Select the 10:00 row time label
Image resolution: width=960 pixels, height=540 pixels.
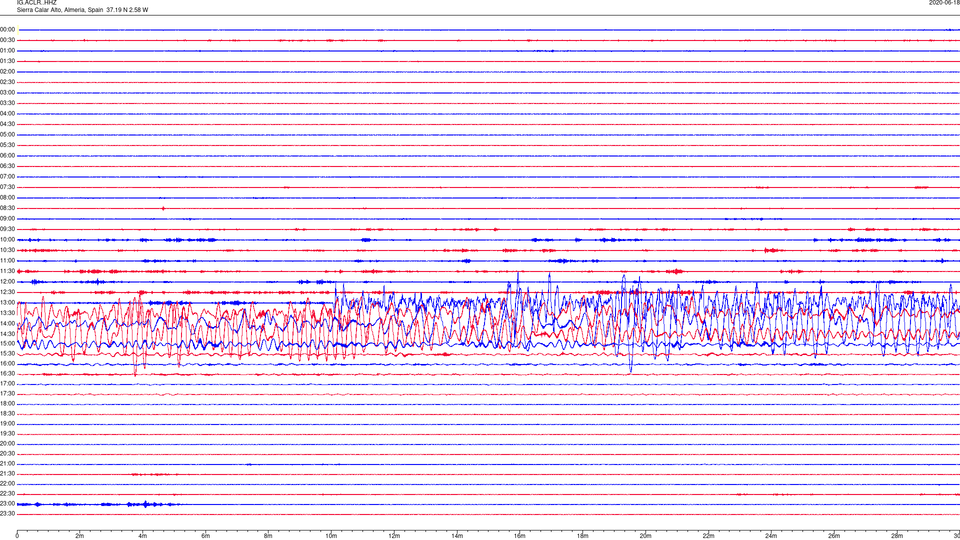click(7, 239)
